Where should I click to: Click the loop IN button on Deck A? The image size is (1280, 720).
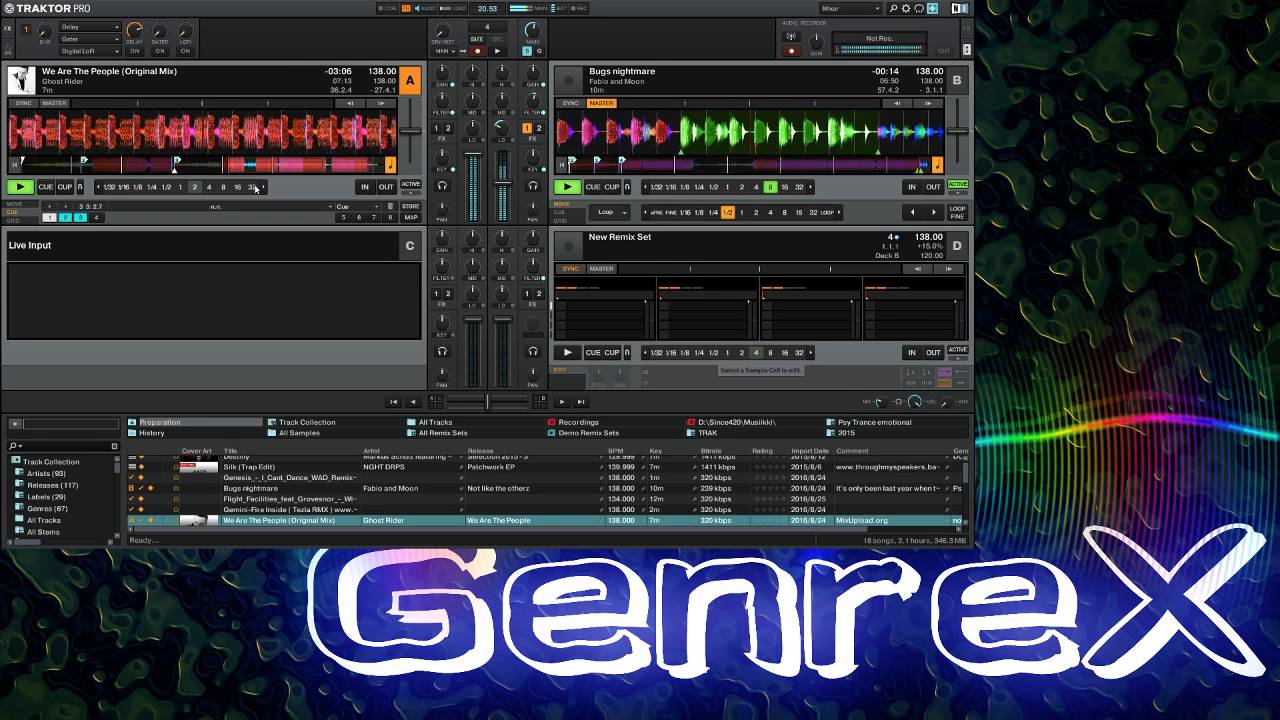tap(365, 187)
